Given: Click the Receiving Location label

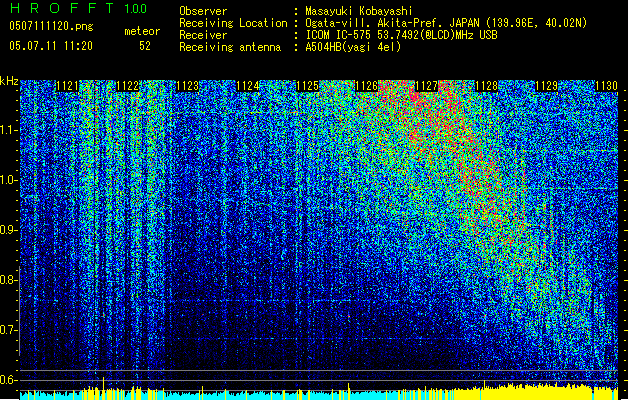Looking at the screenshot, I should [x=233, y=23].
